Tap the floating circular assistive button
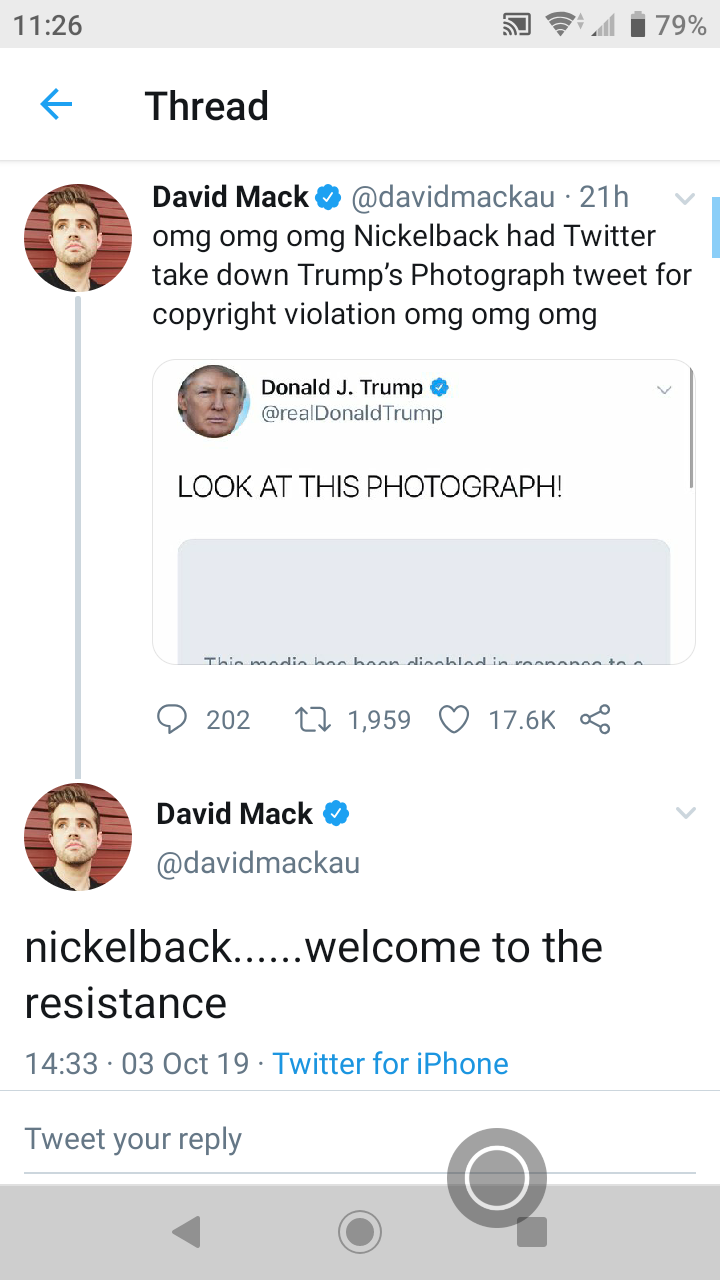This screenshot has width=720, height=1280. (x=497, y=1178)
